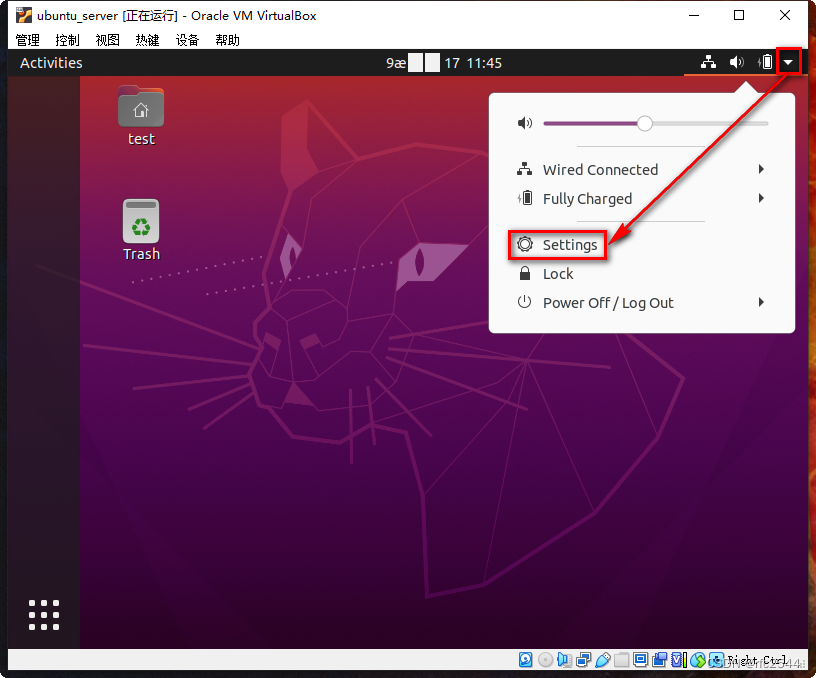816x678 pixels.
Task: Click the padlock icon next to Lock
Action: (x=525, y=273)
